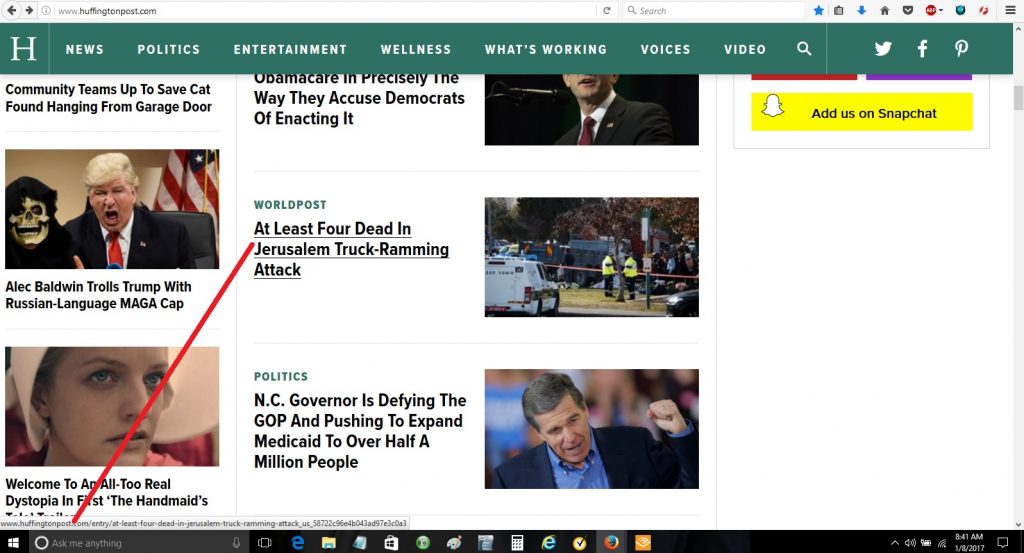
Task: Click the POLITICS label above N.C. Governor story
Action: pyautogui.click(x=281, y=377)
